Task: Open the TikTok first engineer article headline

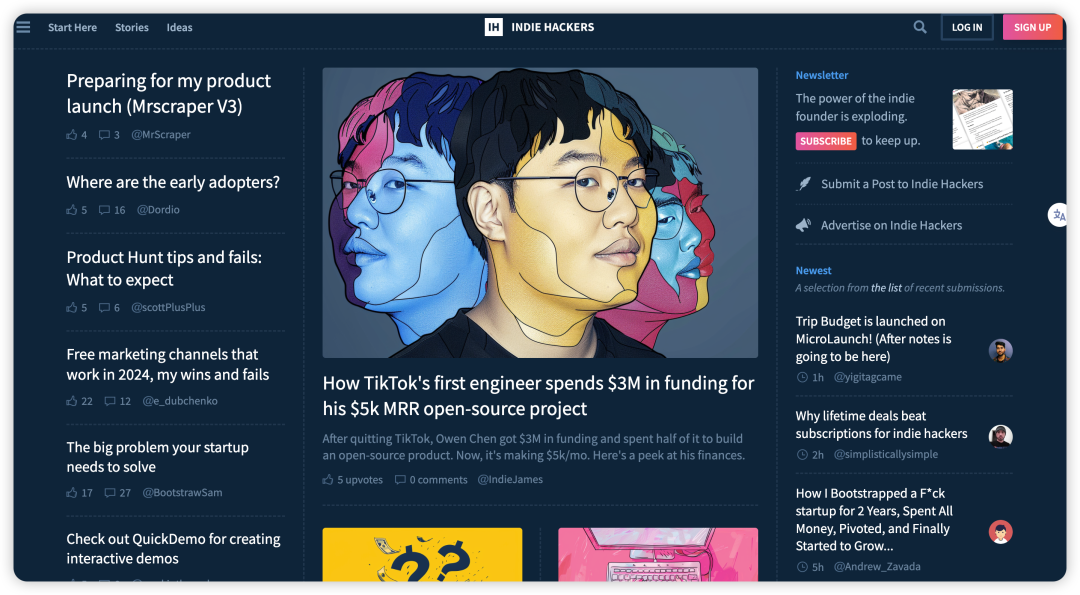Action: (538, 396)
